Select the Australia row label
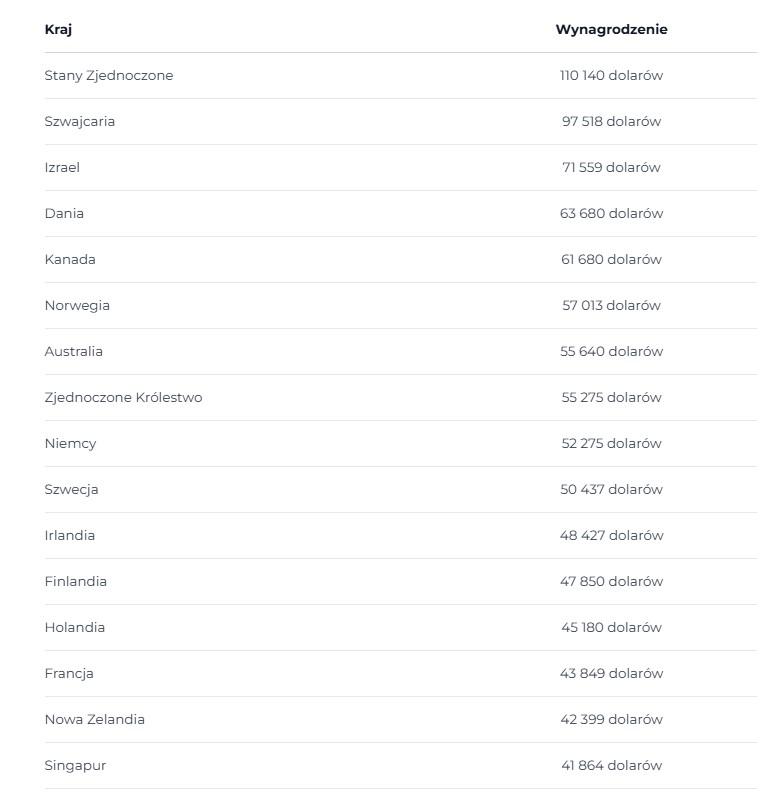The image size is (779, 793). coord(74,351)
